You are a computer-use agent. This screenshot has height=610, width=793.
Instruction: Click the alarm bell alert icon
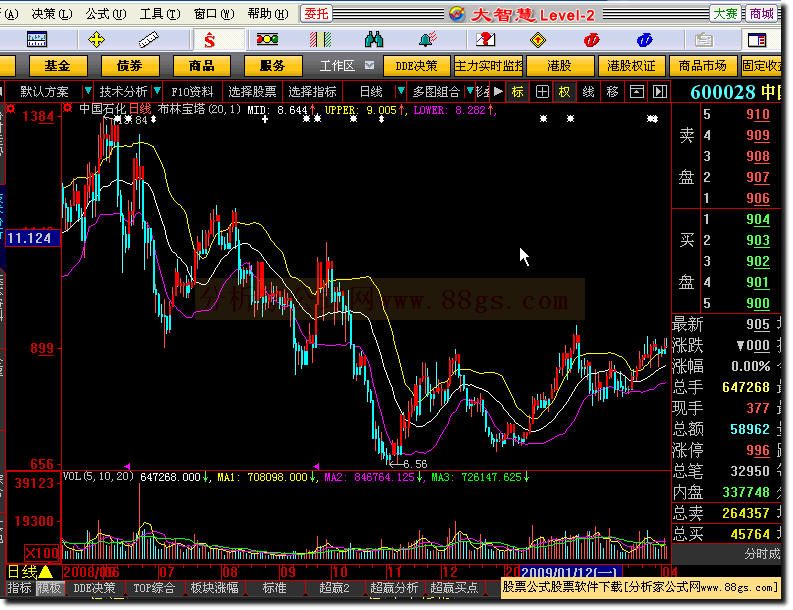[428, 39]
